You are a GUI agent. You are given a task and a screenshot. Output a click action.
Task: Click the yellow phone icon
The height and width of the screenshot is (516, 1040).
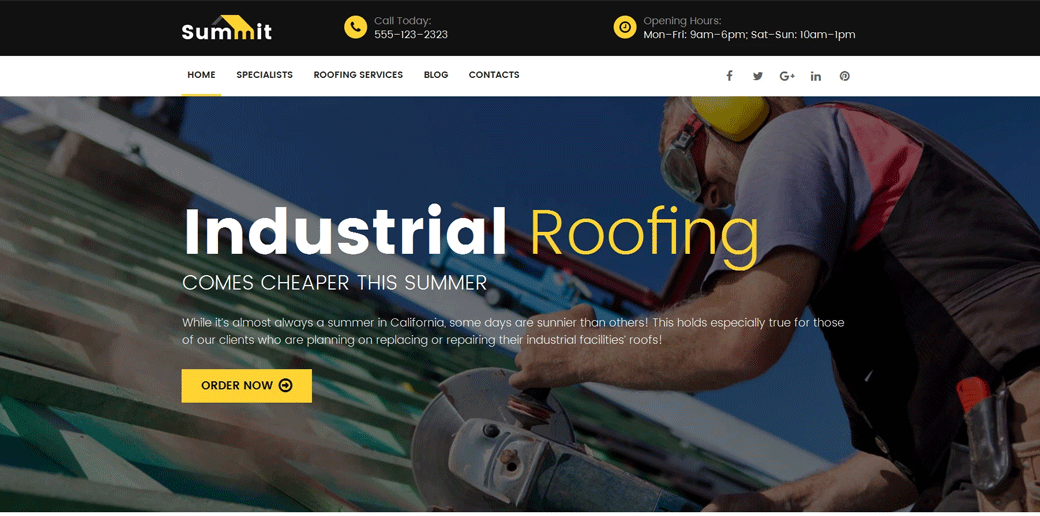point(356,27)
